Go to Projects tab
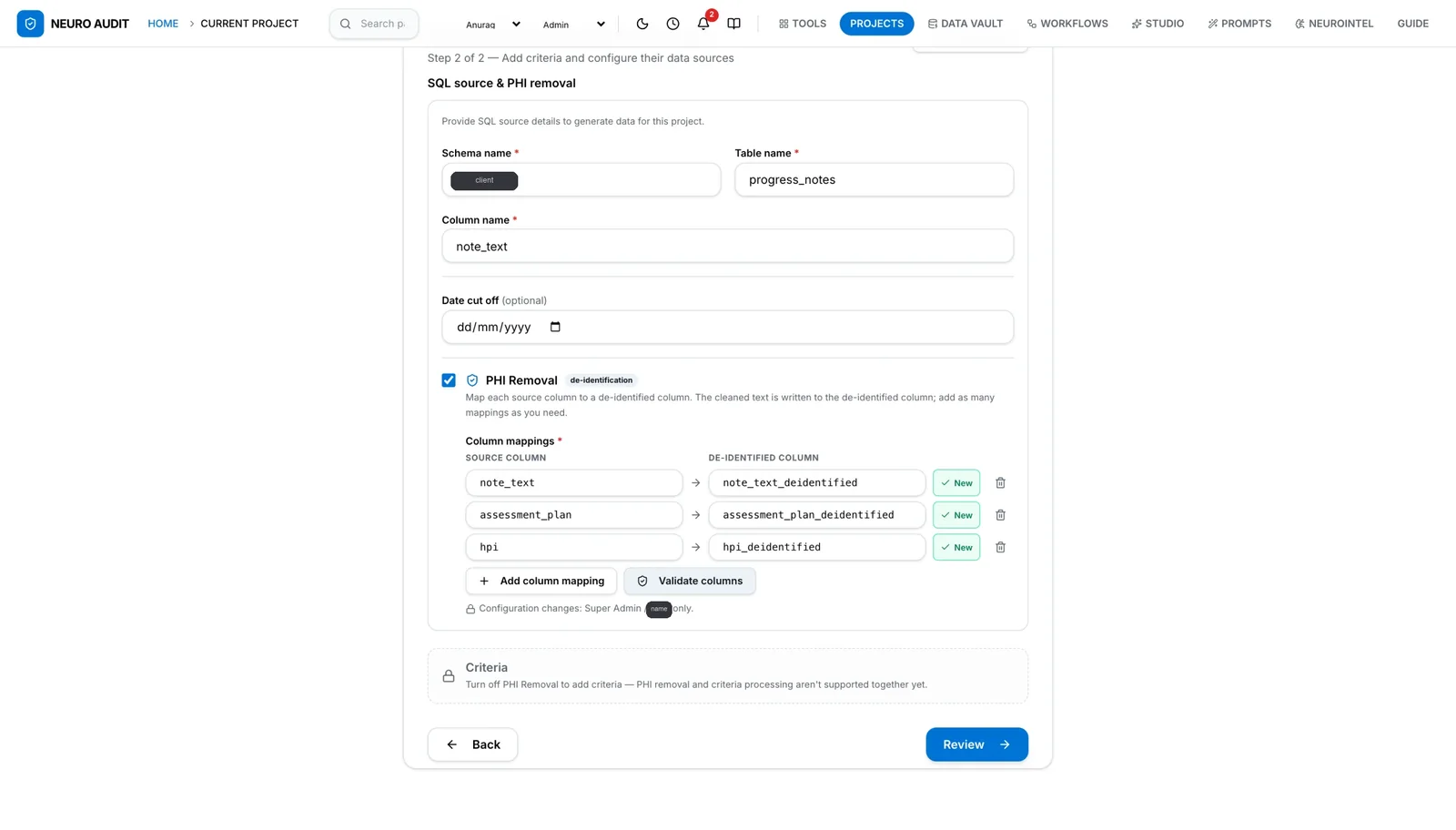This screenshot has height=830, width=1456. click(x=876, y=24)
